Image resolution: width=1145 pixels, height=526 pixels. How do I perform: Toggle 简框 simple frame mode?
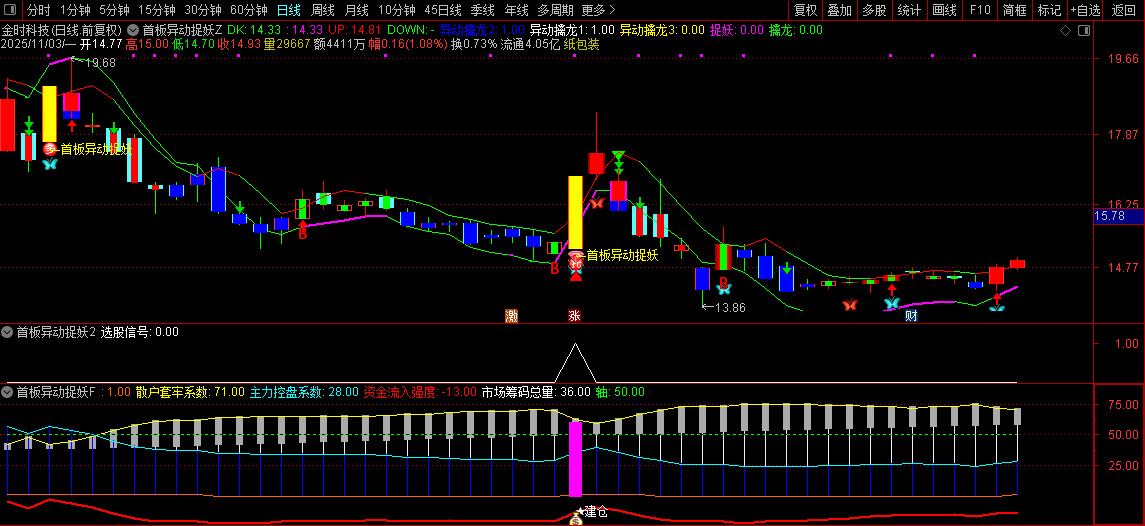(x=1014, y=10)
